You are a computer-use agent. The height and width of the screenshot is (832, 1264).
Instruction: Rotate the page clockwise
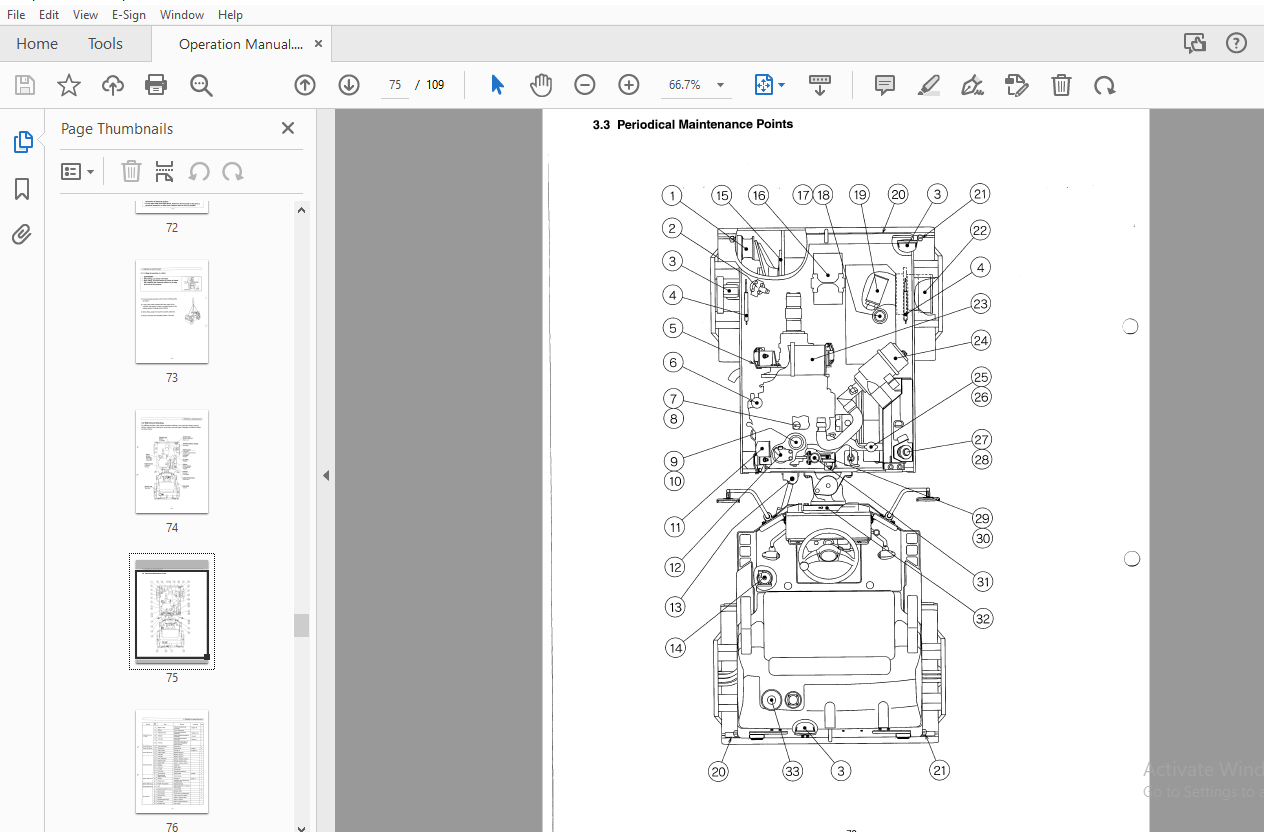(x=1105, y=85)
